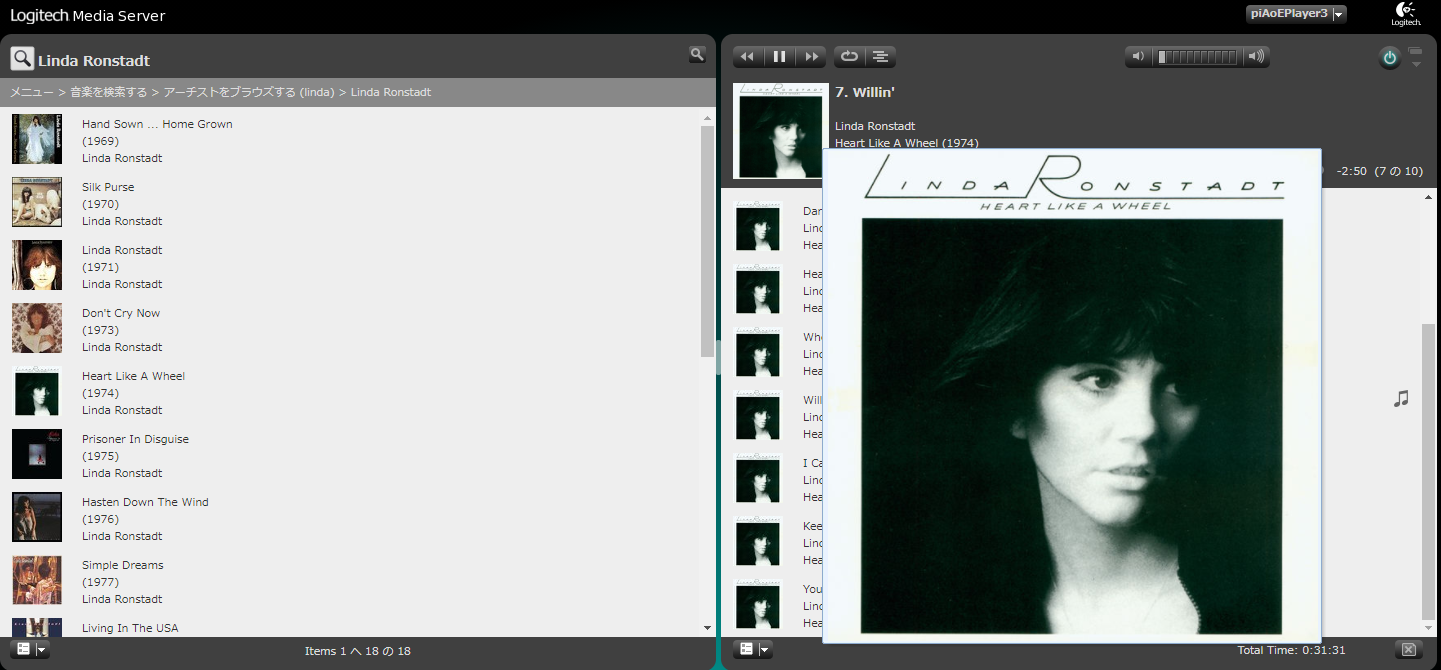Clear the playlist with X button
Screen dimensions: 1441x670
point(1409,650)
